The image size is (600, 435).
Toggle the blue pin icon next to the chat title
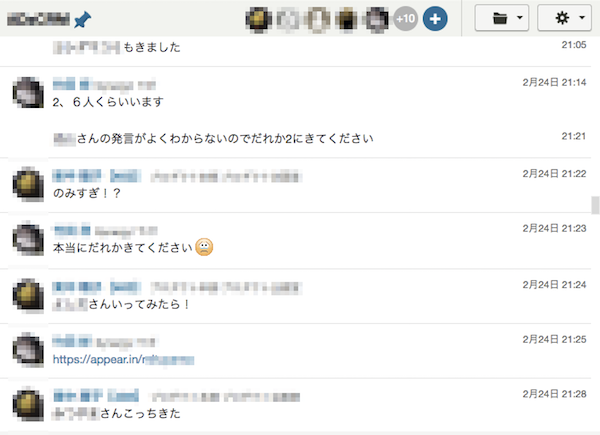click(x=83, y=19)
